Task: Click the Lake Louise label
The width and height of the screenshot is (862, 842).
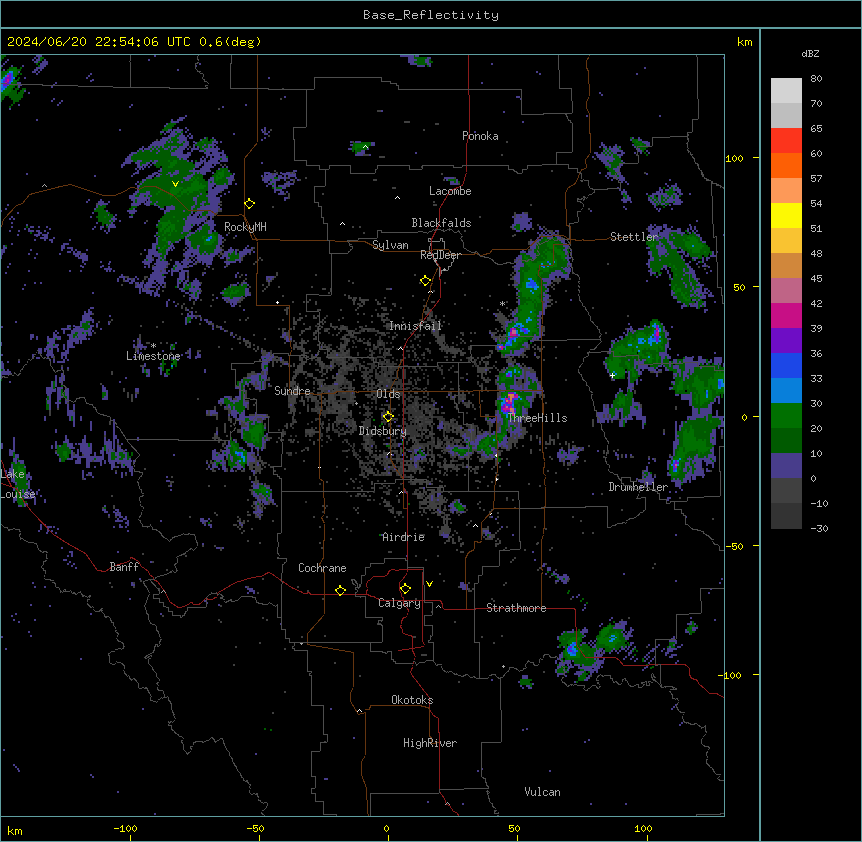Action: pyautogui.click(x=16, y=484)
